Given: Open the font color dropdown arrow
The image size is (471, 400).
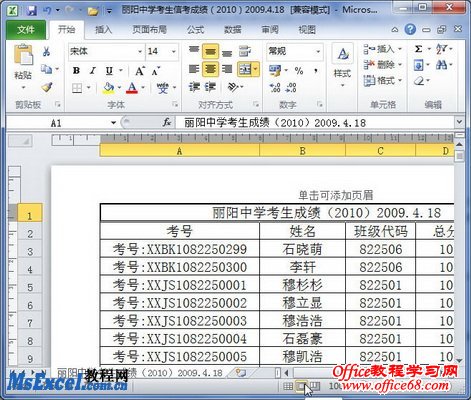Looking at the screenshot, I should click(x=143, y=88).
